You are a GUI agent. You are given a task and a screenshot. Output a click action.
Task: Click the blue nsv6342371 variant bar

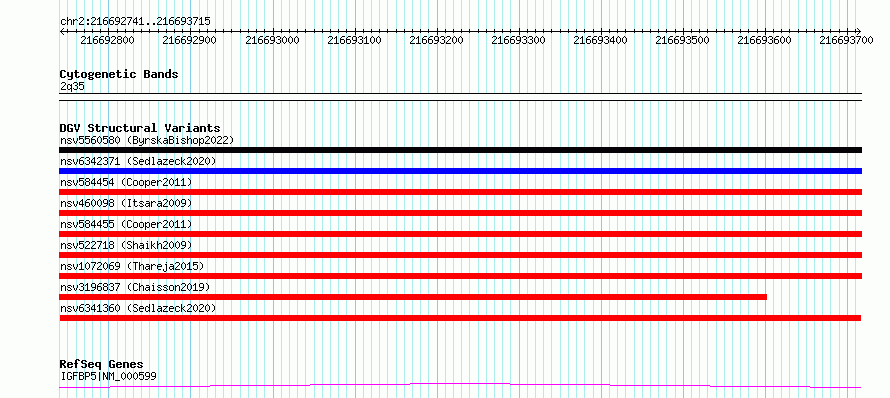click(460, 171)
